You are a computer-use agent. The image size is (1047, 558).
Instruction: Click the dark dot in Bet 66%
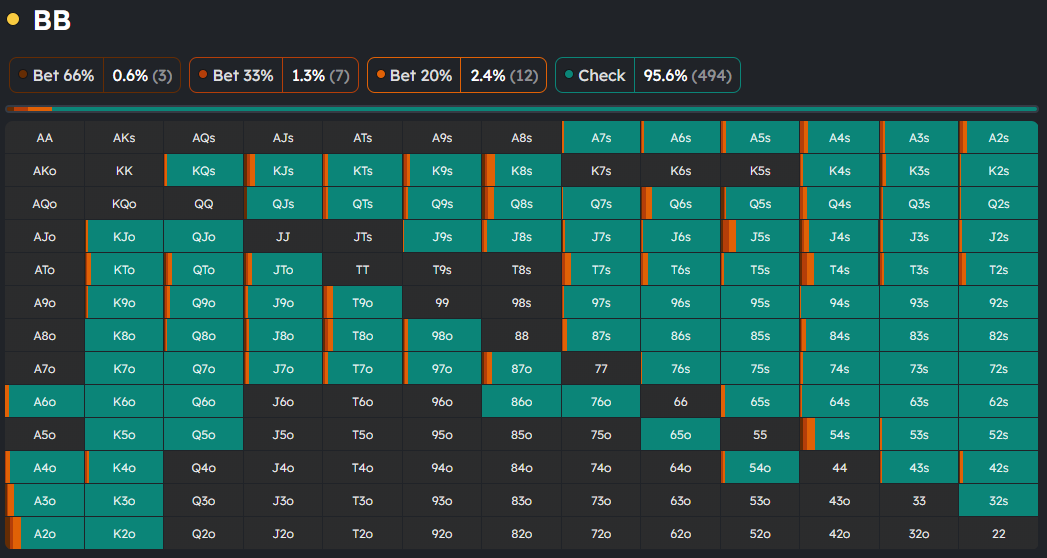click(x=23, y=75)
